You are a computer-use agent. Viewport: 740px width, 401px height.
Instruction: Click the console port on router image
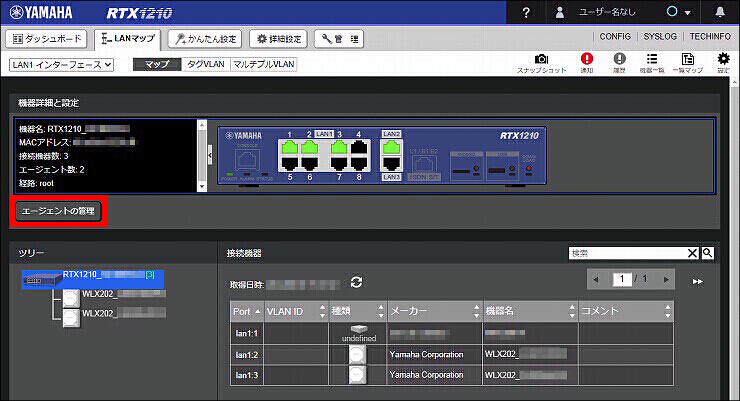(x=247, y=160)
